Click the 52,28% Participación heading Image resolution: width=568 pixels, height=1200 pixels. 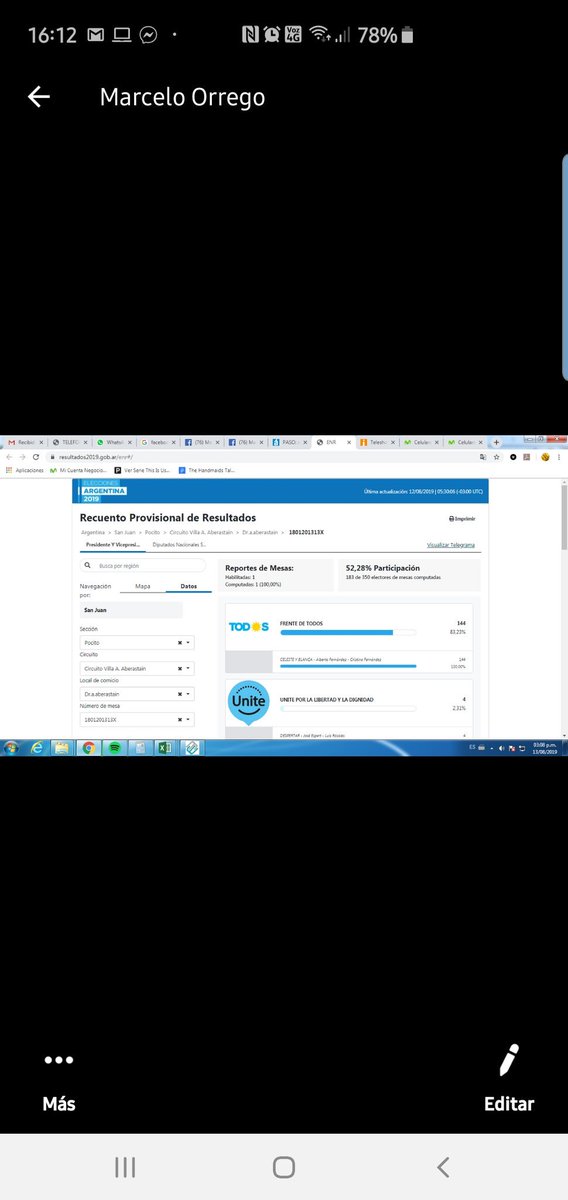coord(382,567)
